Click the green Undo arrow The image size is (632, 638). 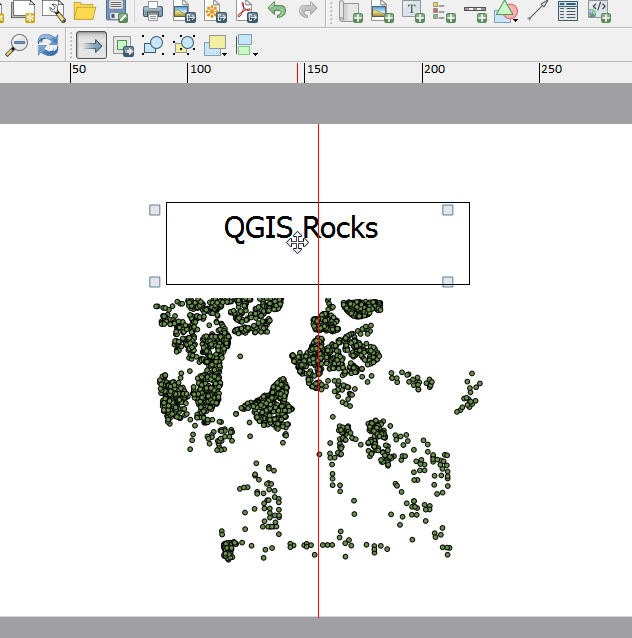277,12
